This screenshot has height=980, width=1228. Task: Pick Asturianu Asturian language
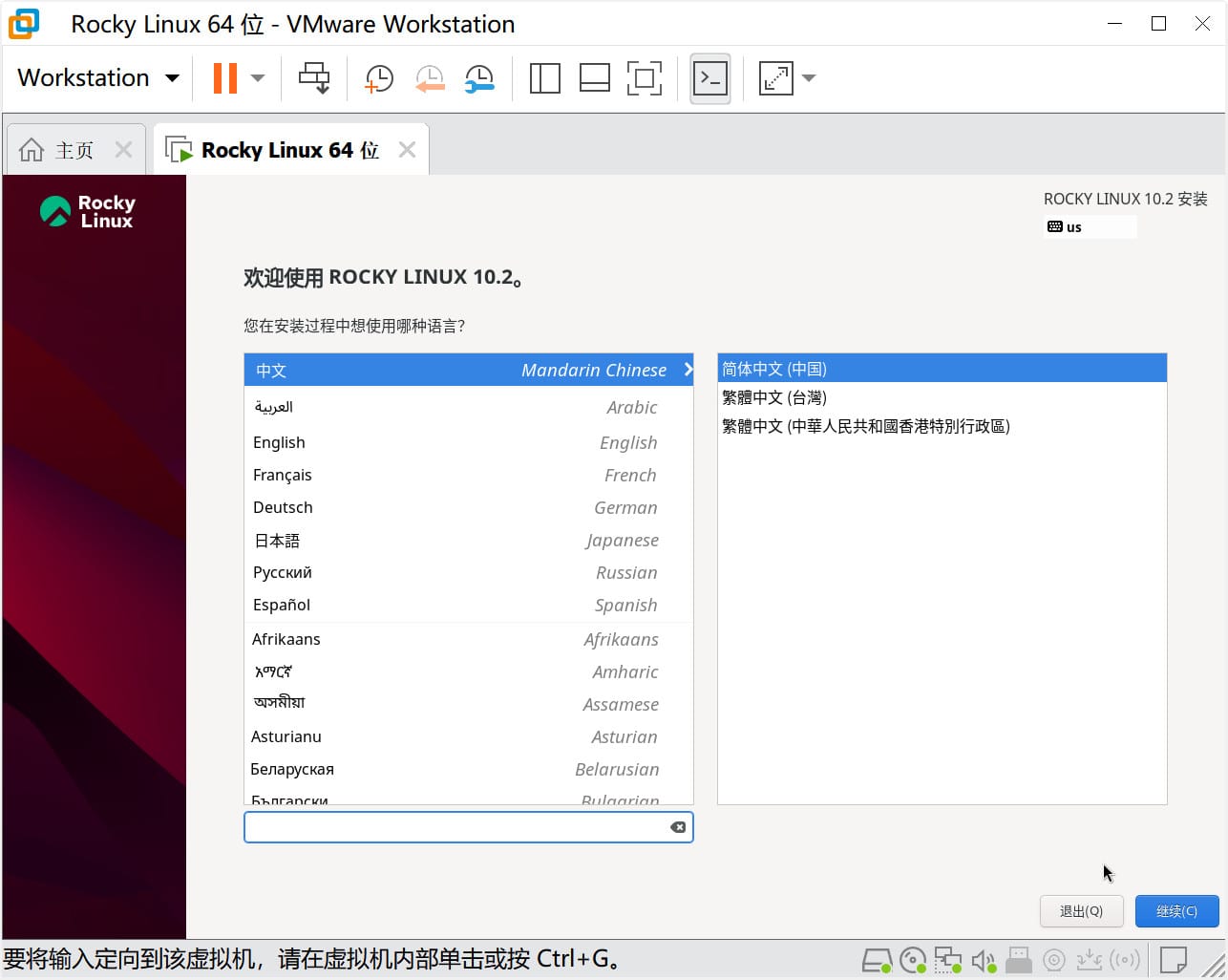[469, 736]
